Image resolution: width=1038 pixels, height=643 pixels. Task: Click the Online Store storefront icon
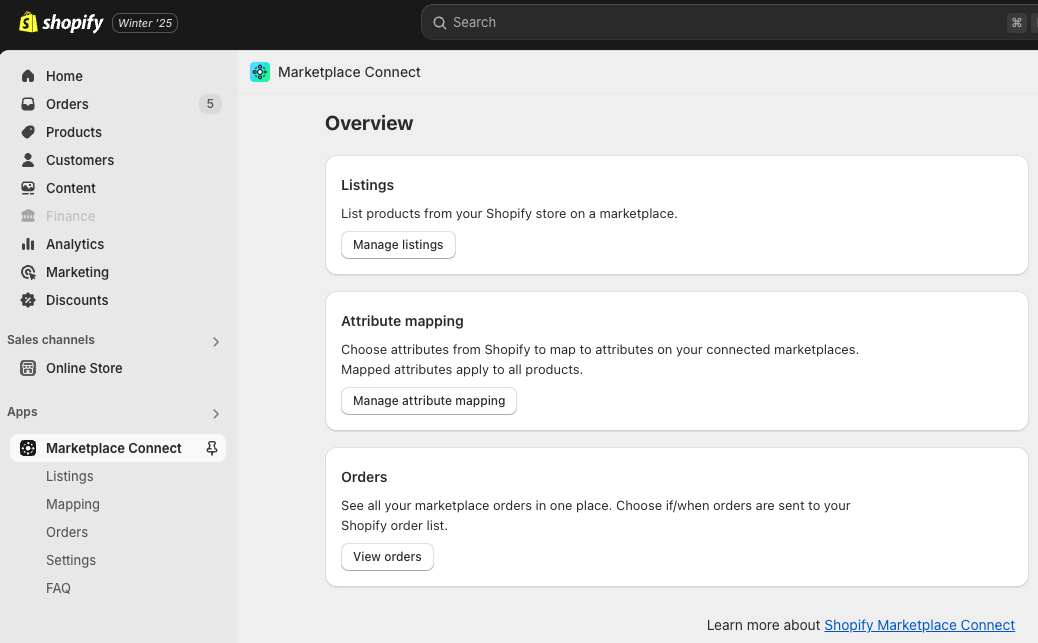[x=28, y=368]
